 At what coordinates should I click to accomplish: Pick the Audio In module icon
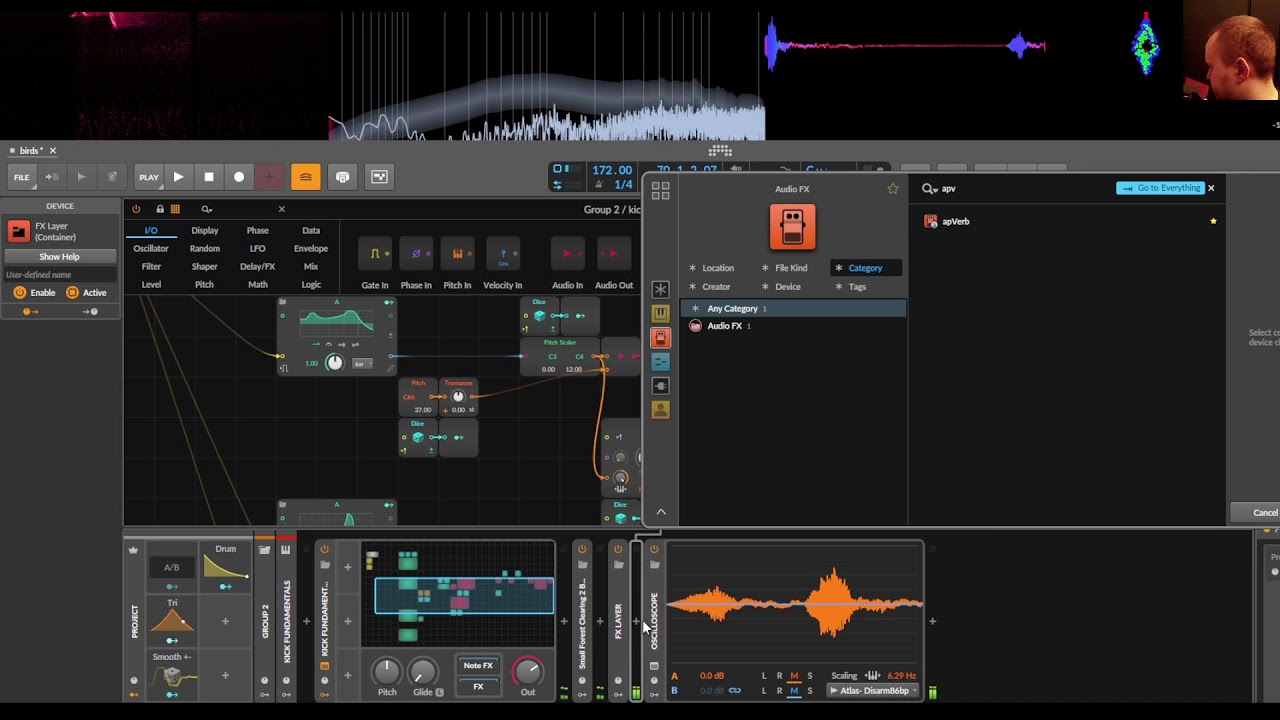[x=567, y=254]
